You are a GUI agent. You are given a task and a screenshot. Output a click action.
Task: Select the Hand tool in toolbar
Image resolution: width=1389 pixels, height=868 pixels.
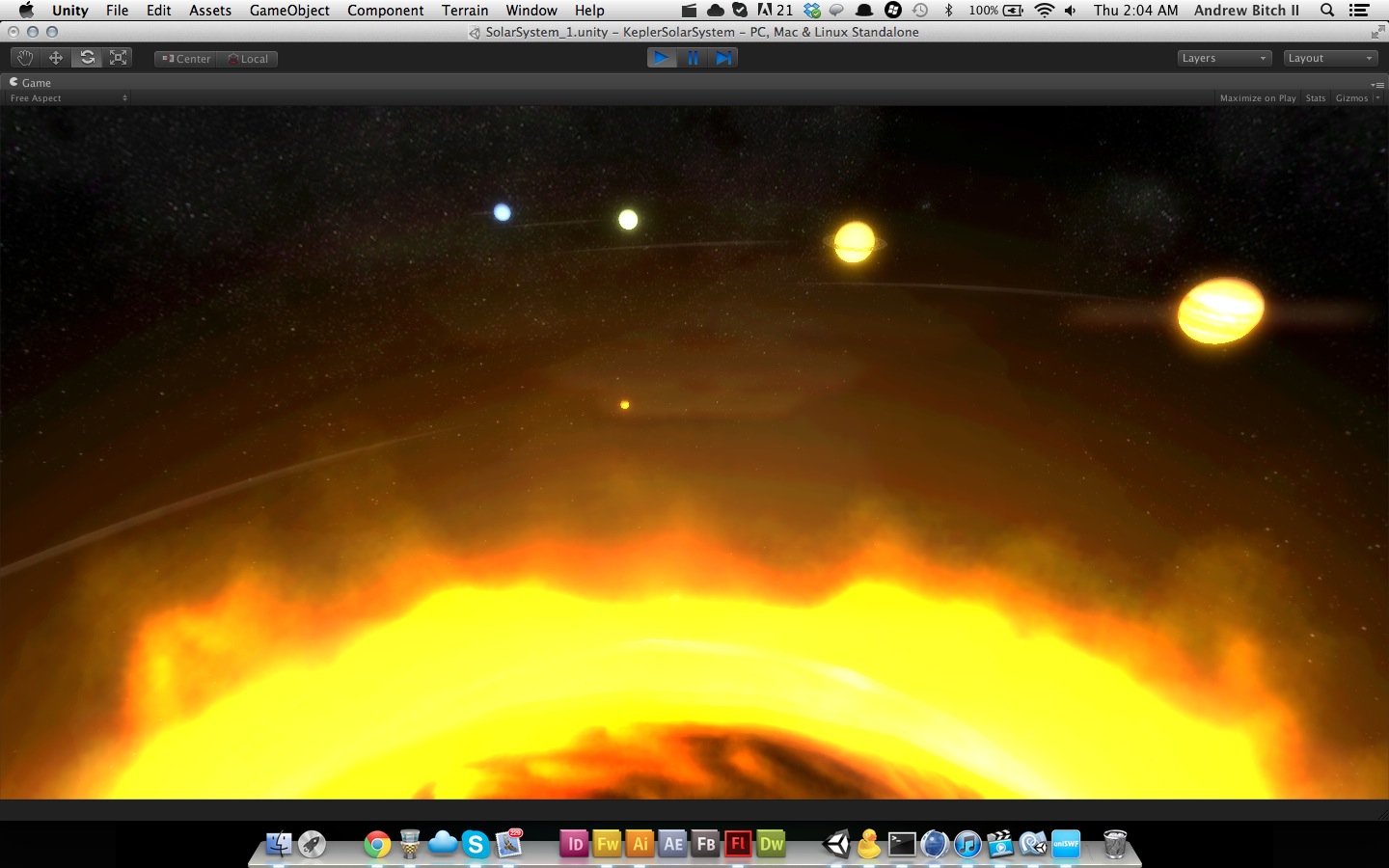25,58
